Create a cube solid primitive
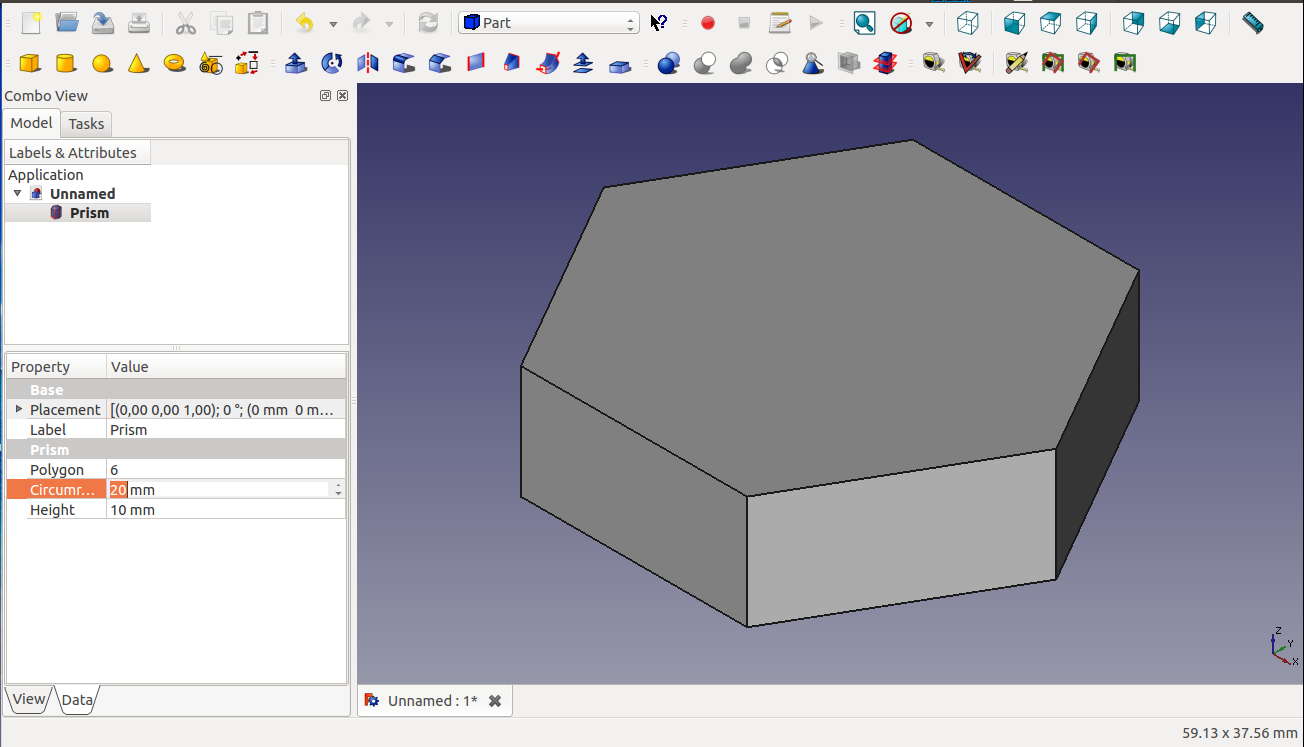This screenshot has width=1304, height=747. coord(30,64)
